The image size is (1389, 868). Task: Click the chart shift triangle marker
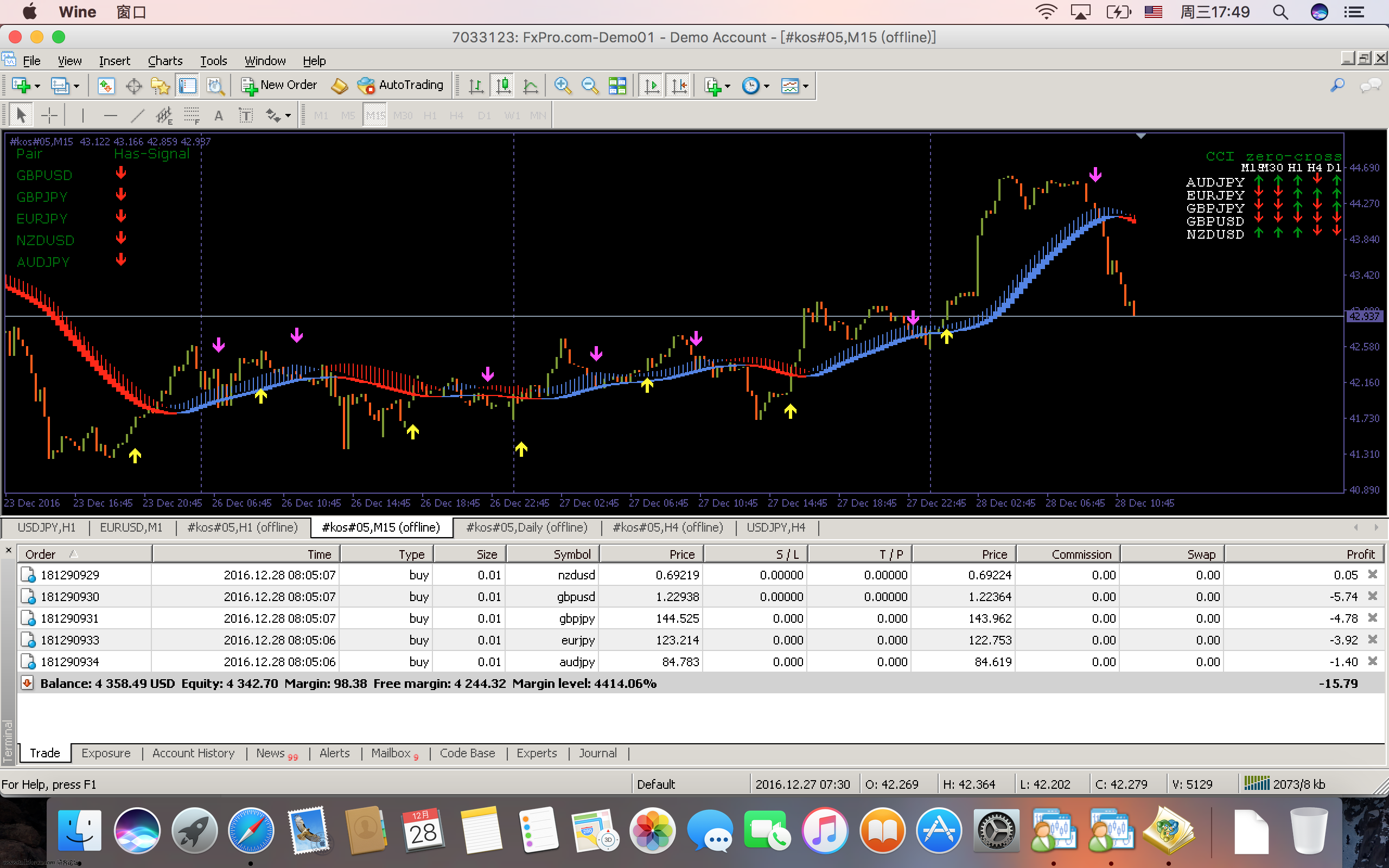1141,137
